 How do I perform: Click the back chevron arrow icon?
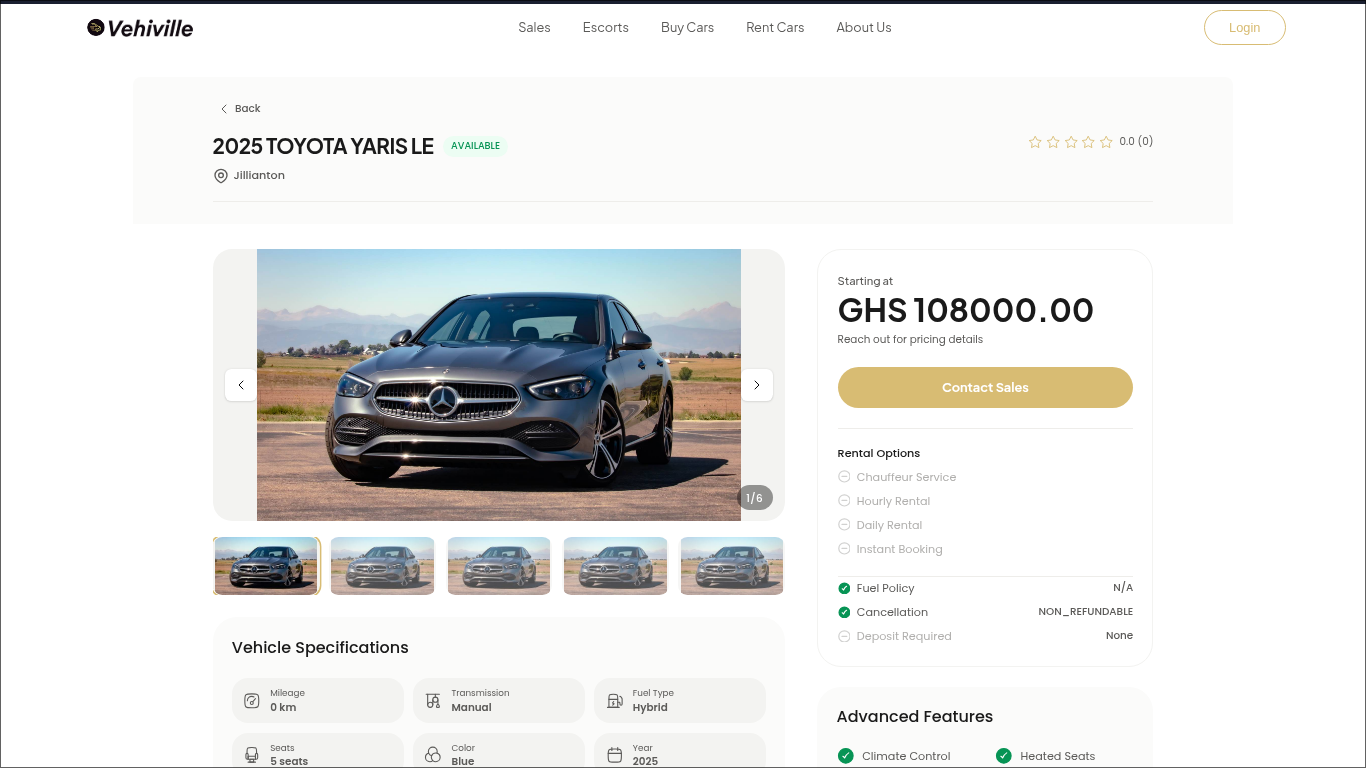point(224,109)
